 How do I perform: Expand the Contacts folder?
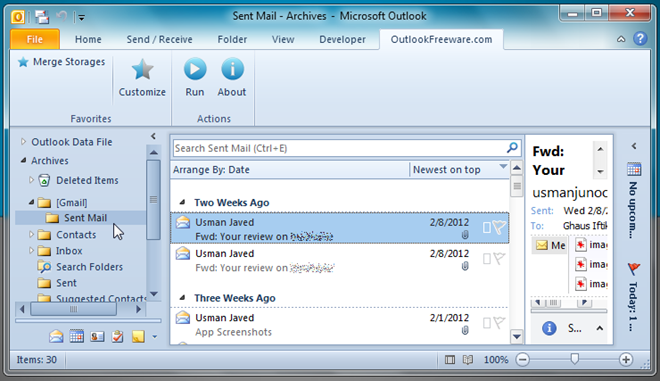click(x=31, y=234)
